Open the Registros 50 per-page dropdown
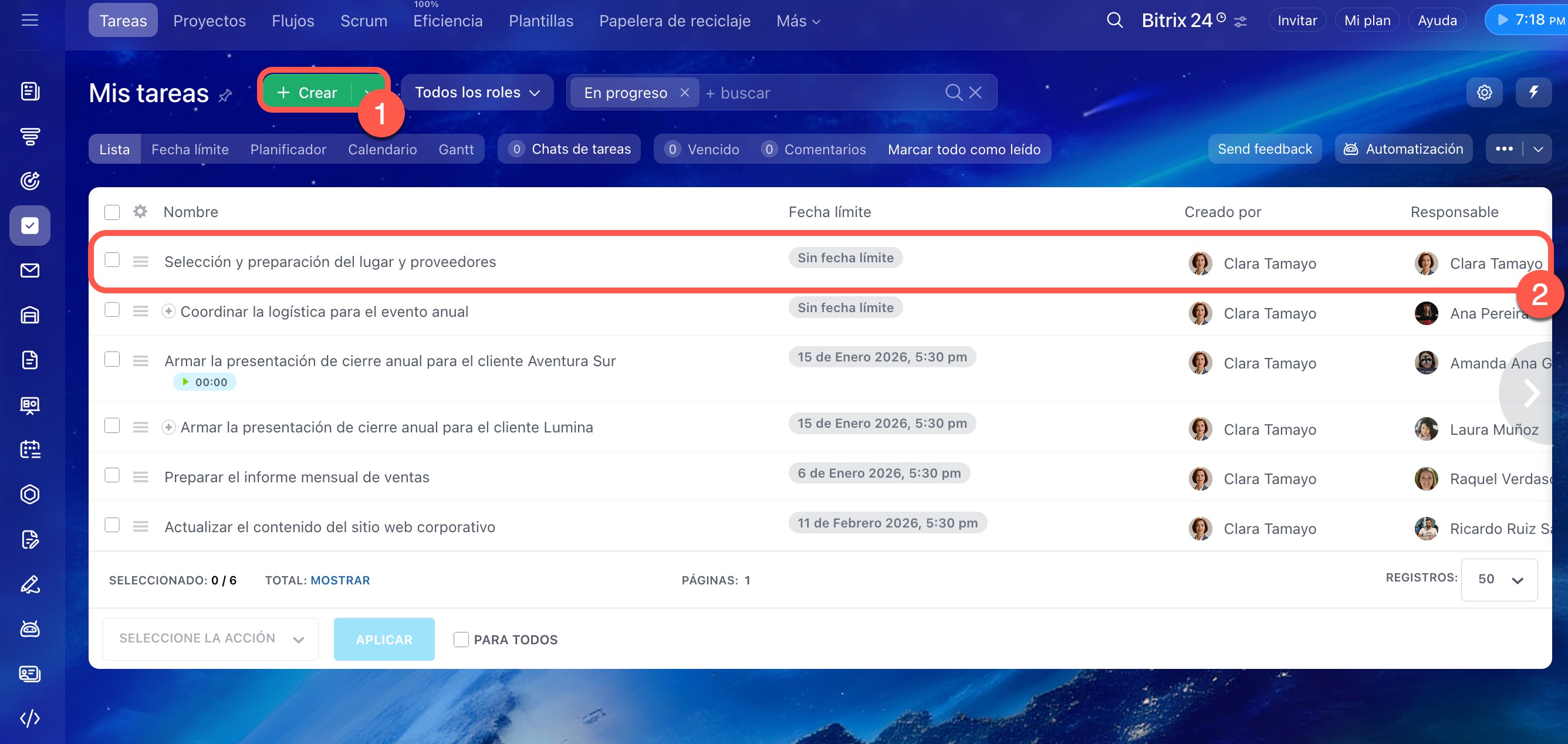The height and width of the screenshot is (744, 1568). [x=1499, y=580]
